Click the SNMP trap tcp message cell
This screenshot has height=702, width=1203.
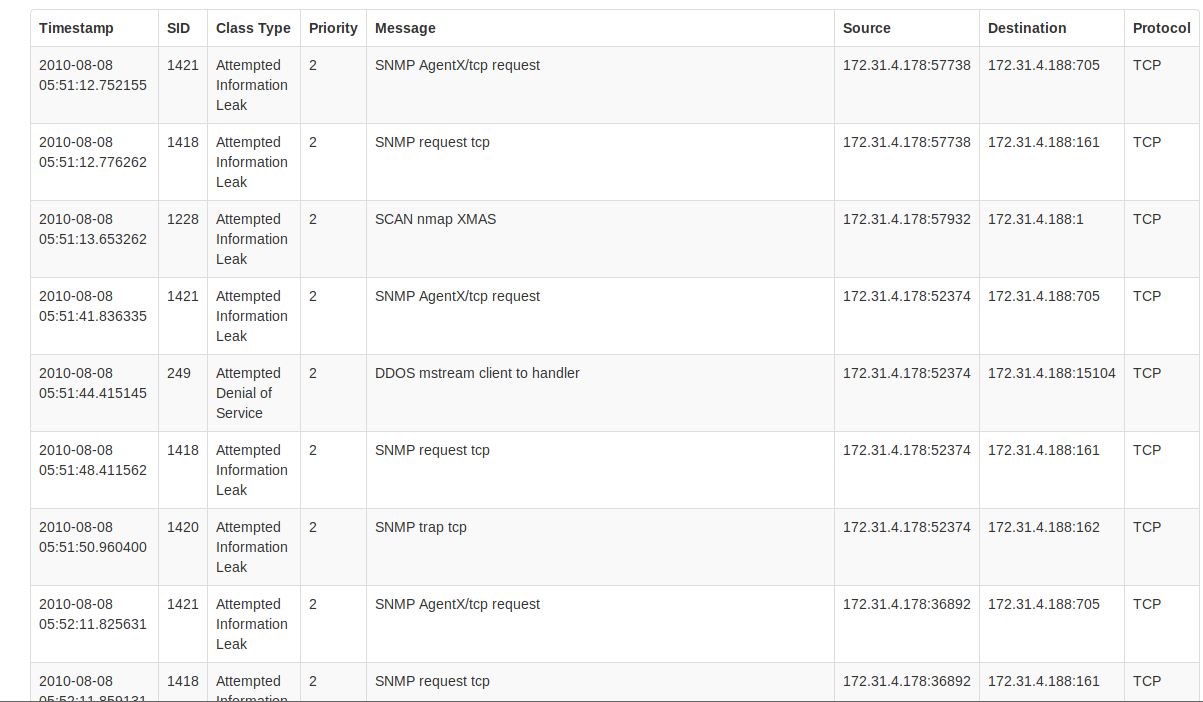pos(420,527)
